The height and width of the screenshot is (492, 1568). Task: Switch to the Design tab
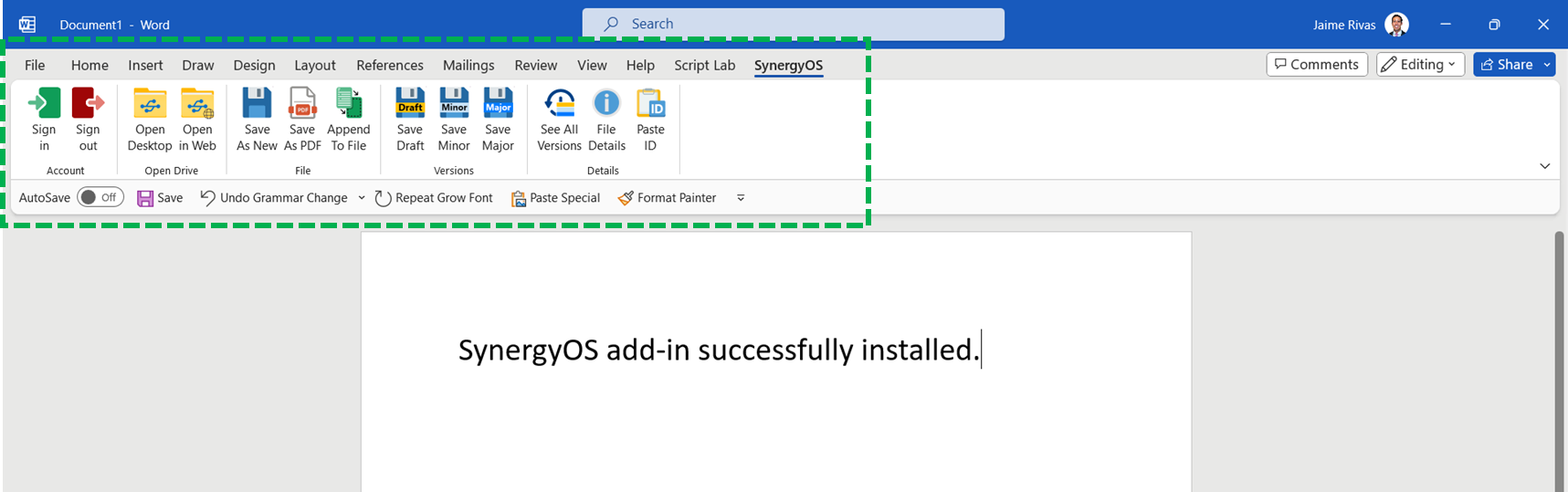coord(254,65)
